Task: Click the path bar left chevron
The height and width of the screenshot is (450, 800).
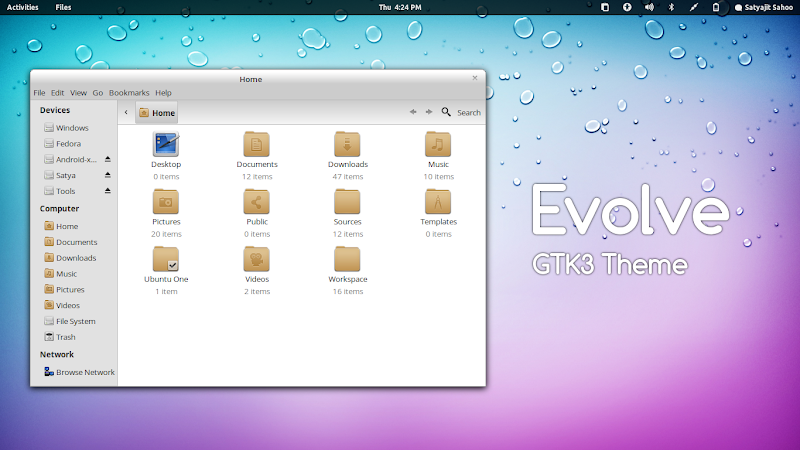Action: (126, 112)
